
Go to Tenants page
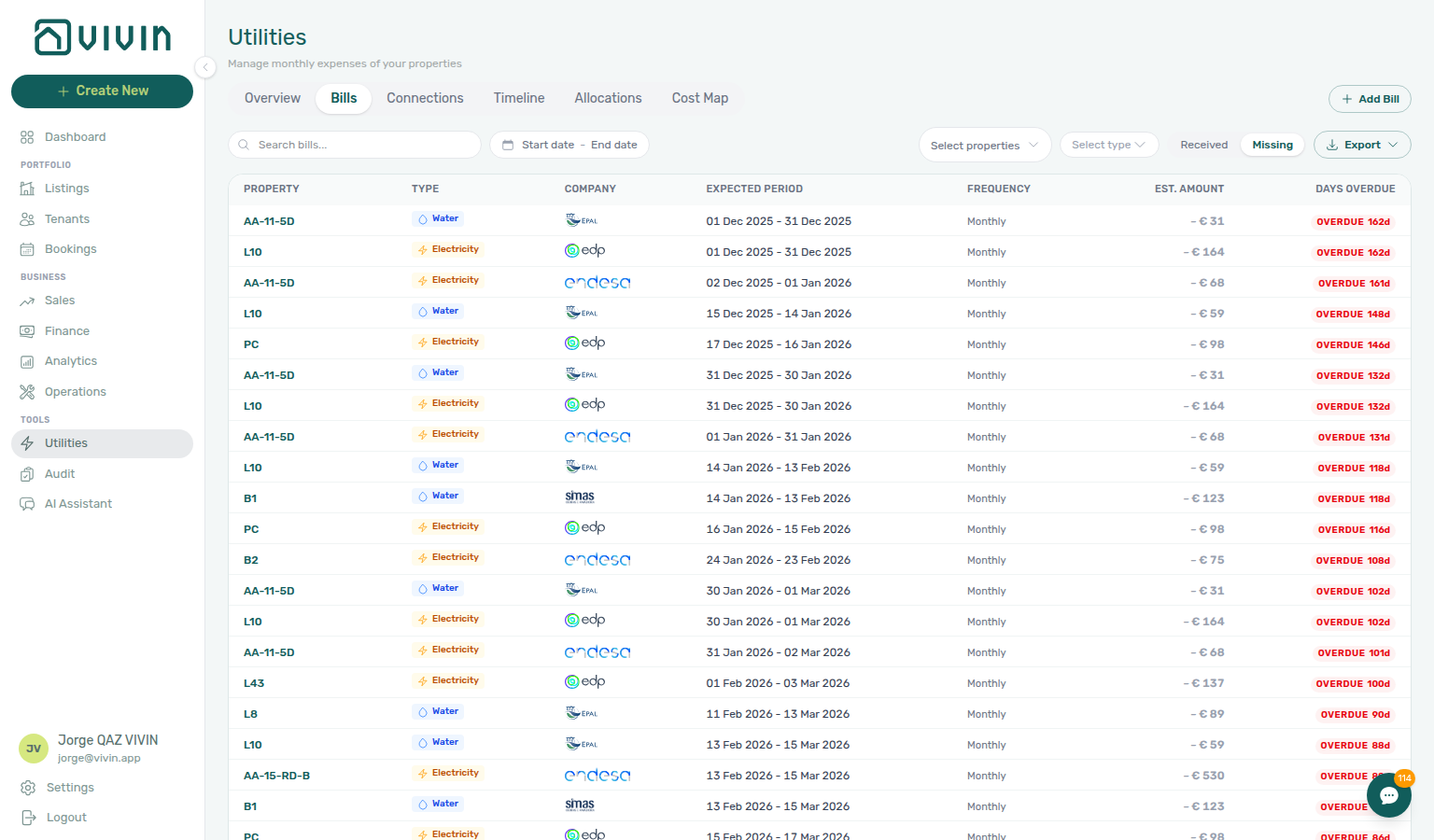click(x=66, y=219)
